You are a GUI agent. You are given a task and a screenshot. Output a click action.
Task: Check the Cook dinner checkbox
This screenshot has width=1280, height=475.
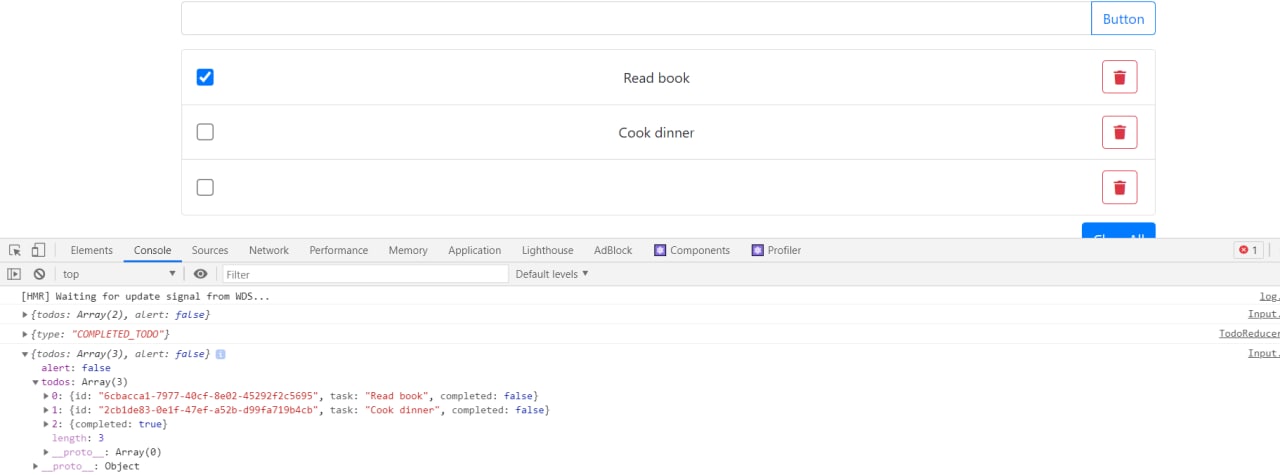(x=205, y=132)
